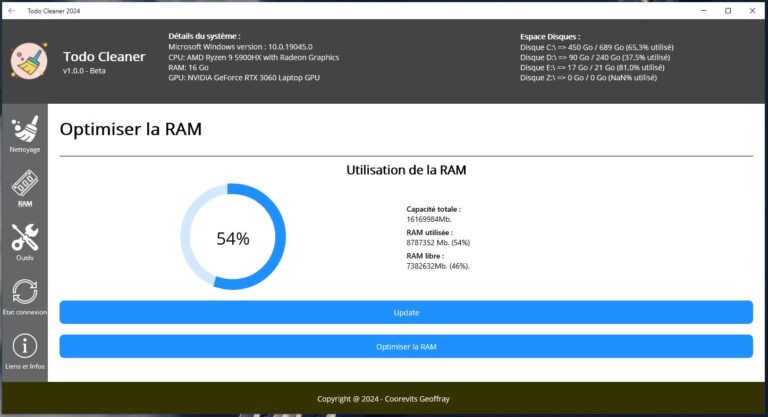Image resolution: width=768 pixels, height=417 pixels.
Task: Click the CPU AMD Ryzen 9 line
Action: tap(254, 57)
